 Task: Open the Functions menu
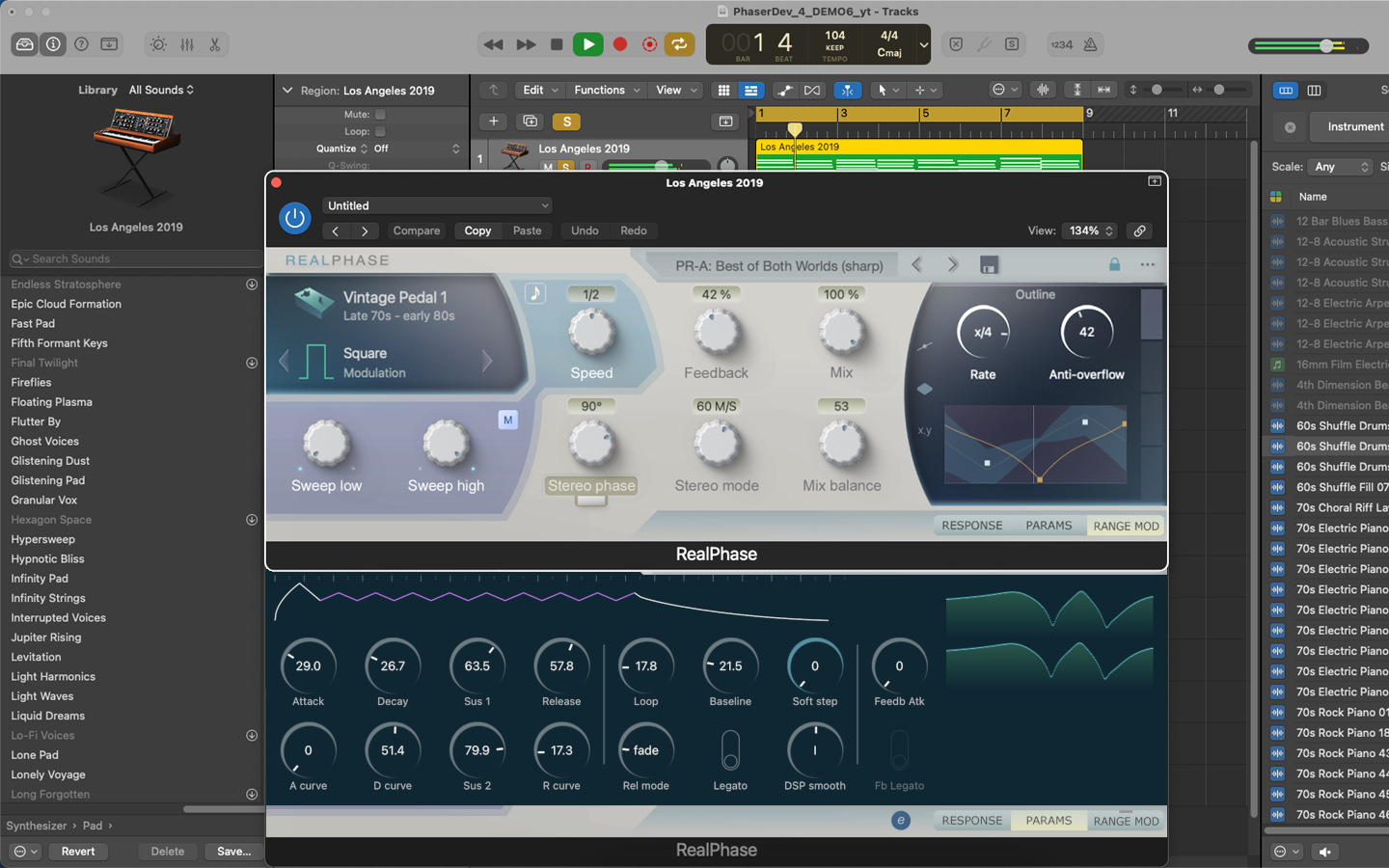607,90
